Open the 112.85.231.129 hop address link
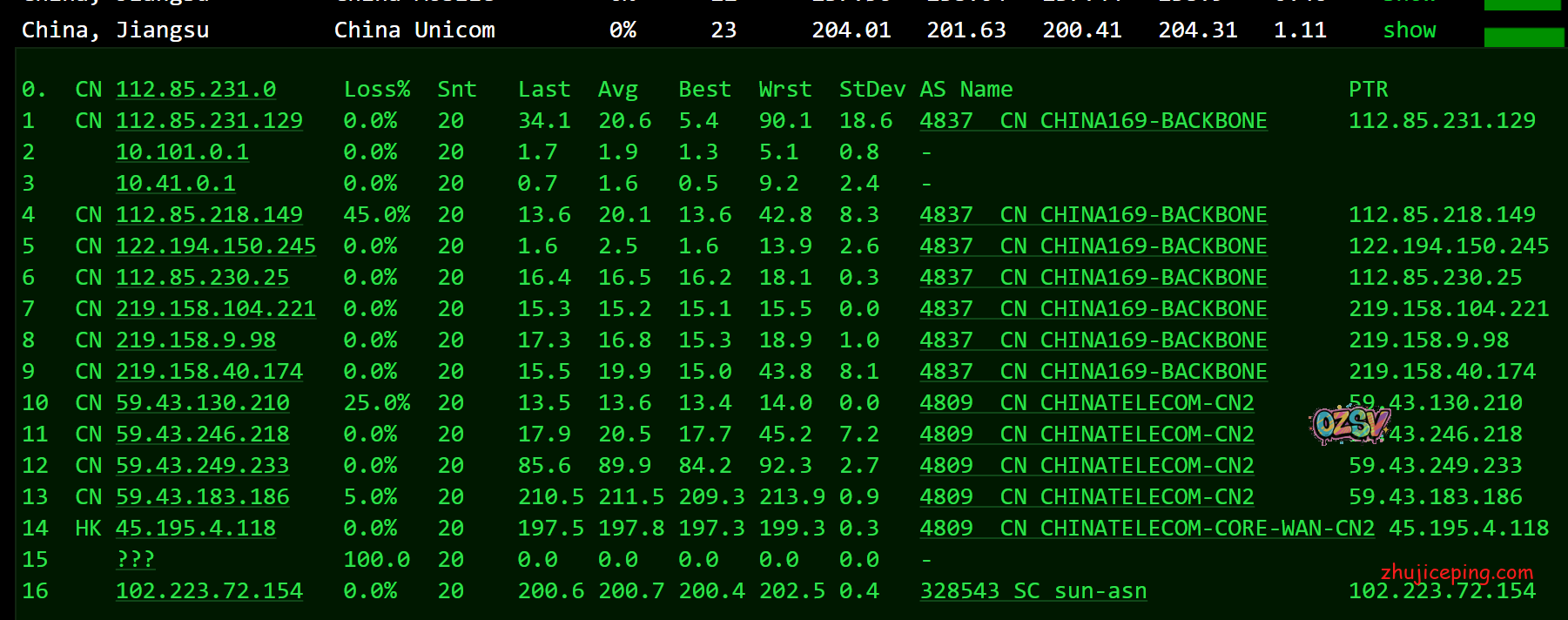This screenshot has width=1568, height=620. point(209,121)
